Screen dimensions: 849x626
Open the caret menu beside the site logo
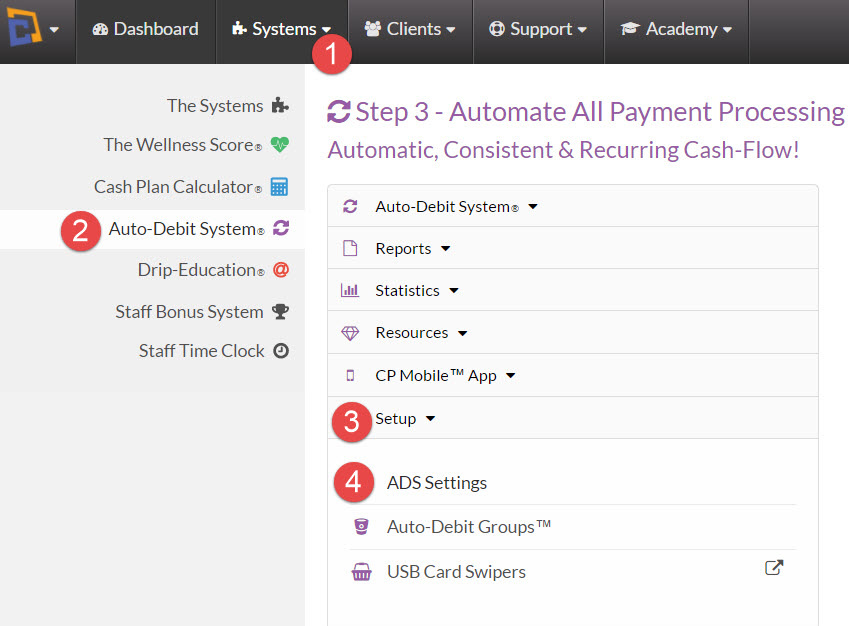point(56,28)
